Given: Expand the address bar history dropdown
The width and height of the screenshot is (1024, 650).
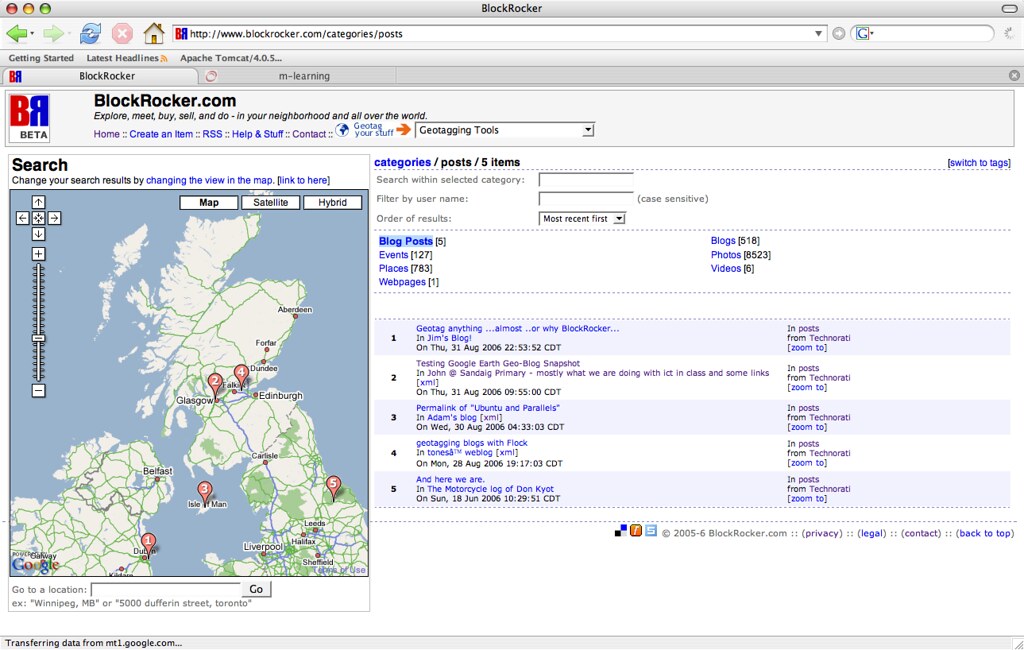Looking at the screenshot, I should [818, 33].
